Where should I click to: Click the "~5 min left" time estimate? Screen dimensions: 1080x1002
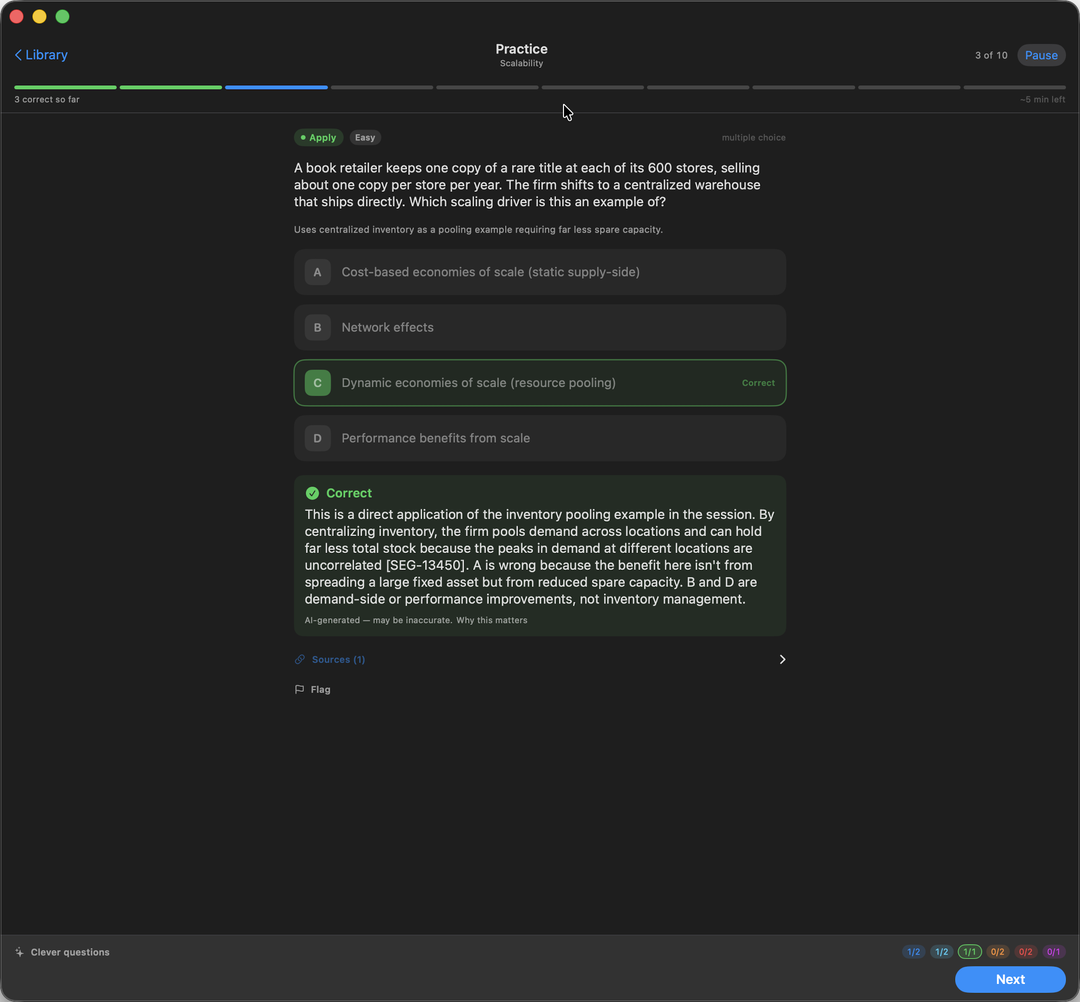click(x=1042, y=100)
